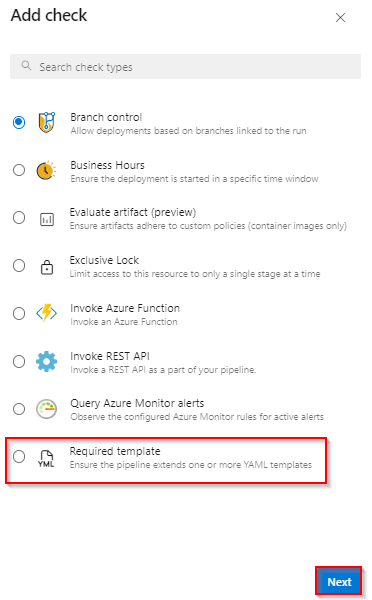Click the Invoke REST API gear icon
This screenshot has width=372, height=600.
tap(46, 361)
